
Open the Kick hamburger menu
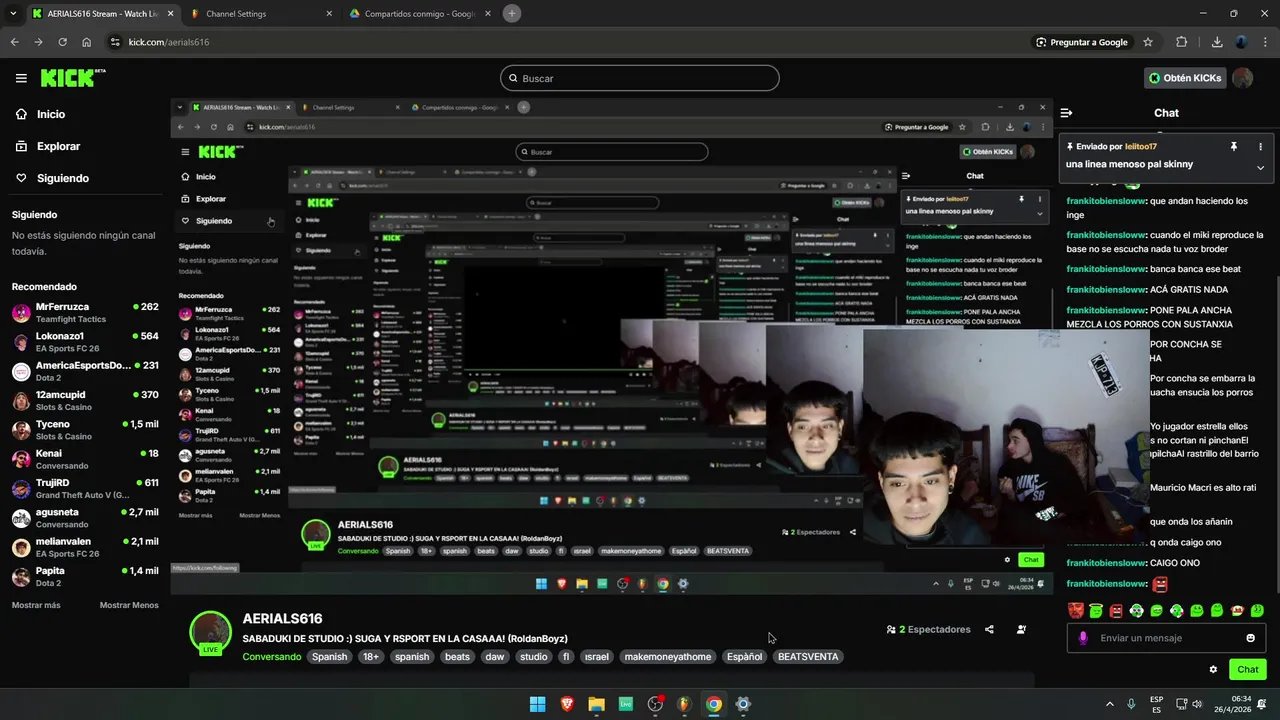pos(21,78)
